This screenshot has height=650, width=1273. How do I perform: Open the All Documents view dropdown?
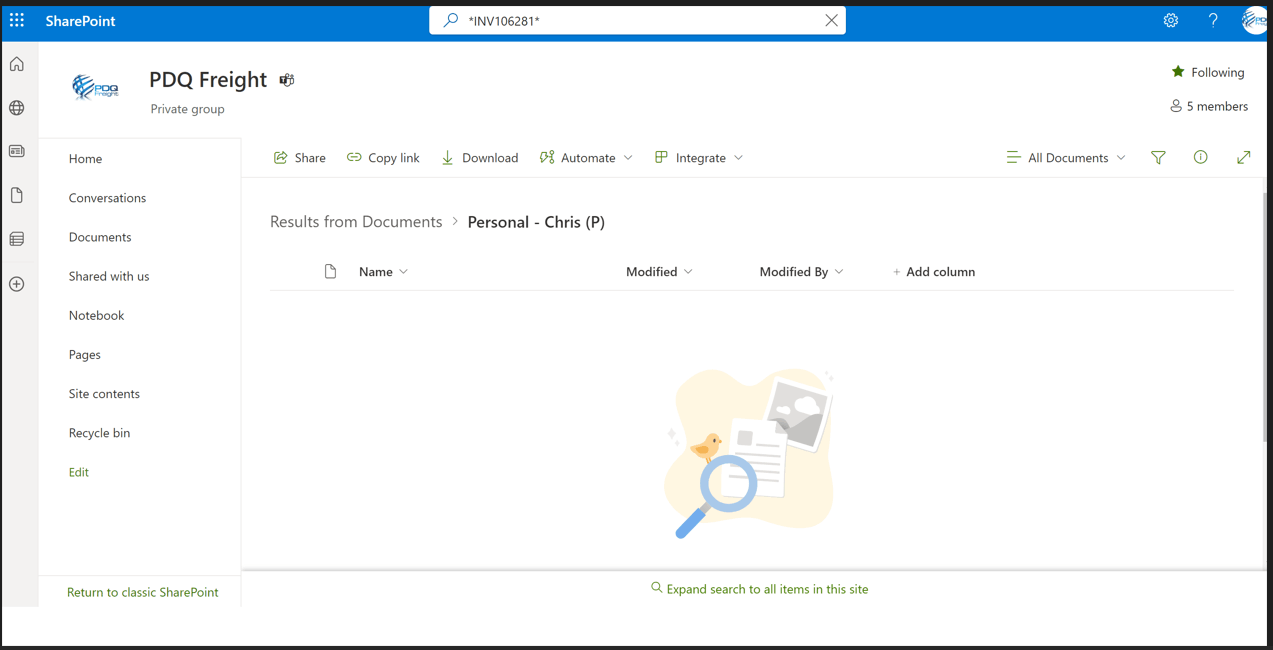click(1066, 157)
